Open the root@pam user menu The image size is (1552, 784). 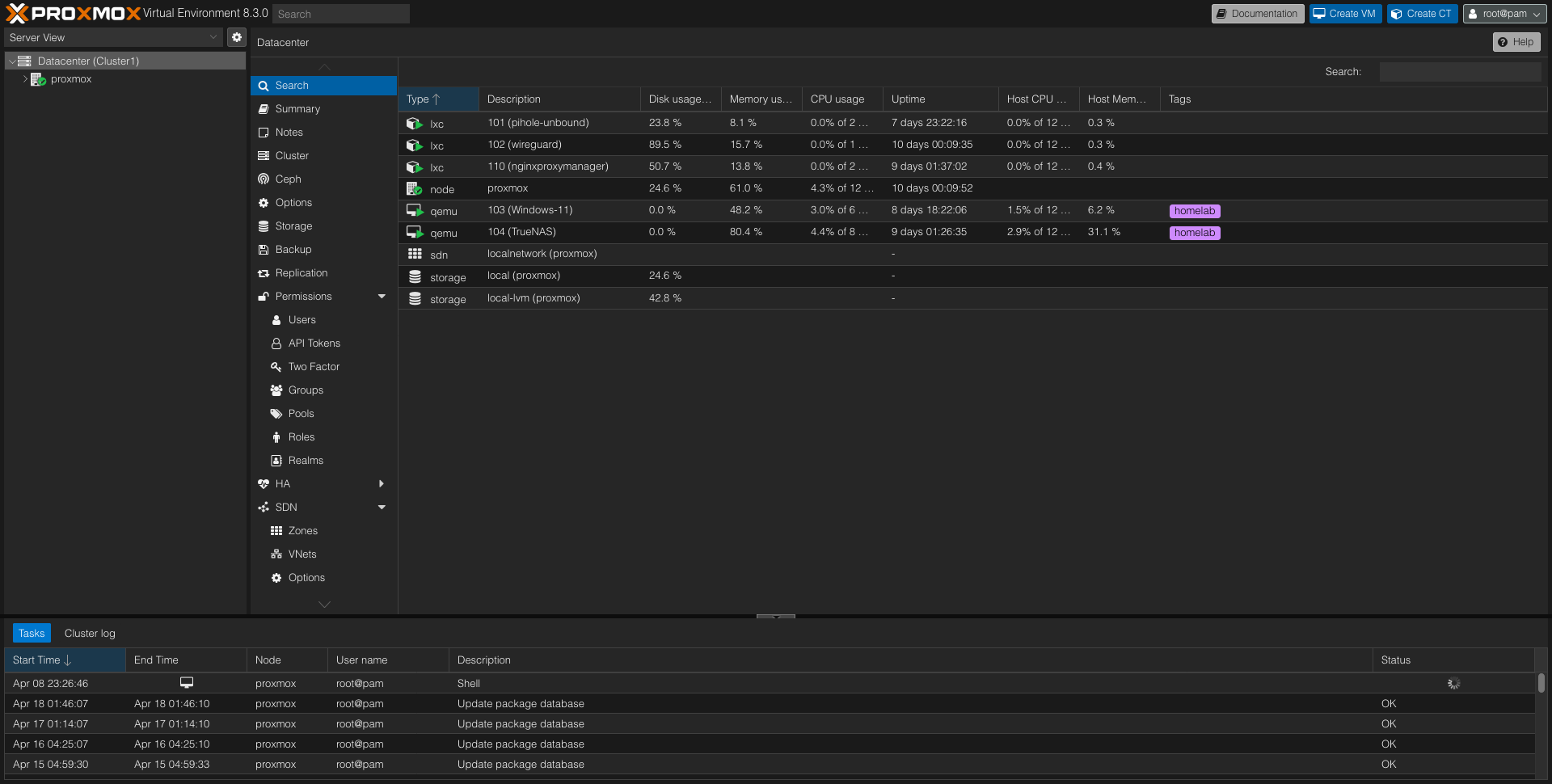tap(1504, 13)
